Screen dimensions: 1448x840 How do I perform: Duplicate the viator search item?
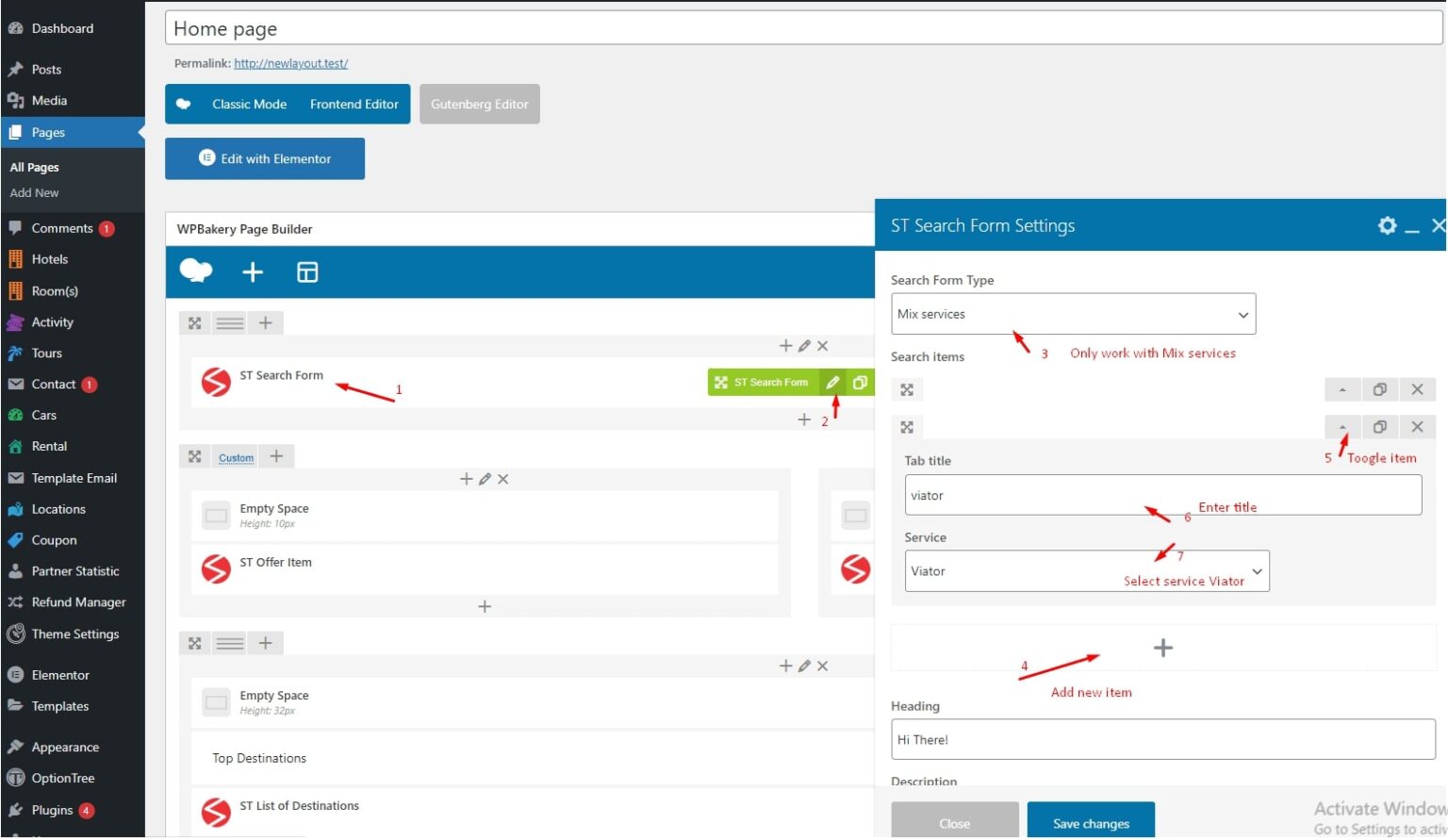point(1380,426)
